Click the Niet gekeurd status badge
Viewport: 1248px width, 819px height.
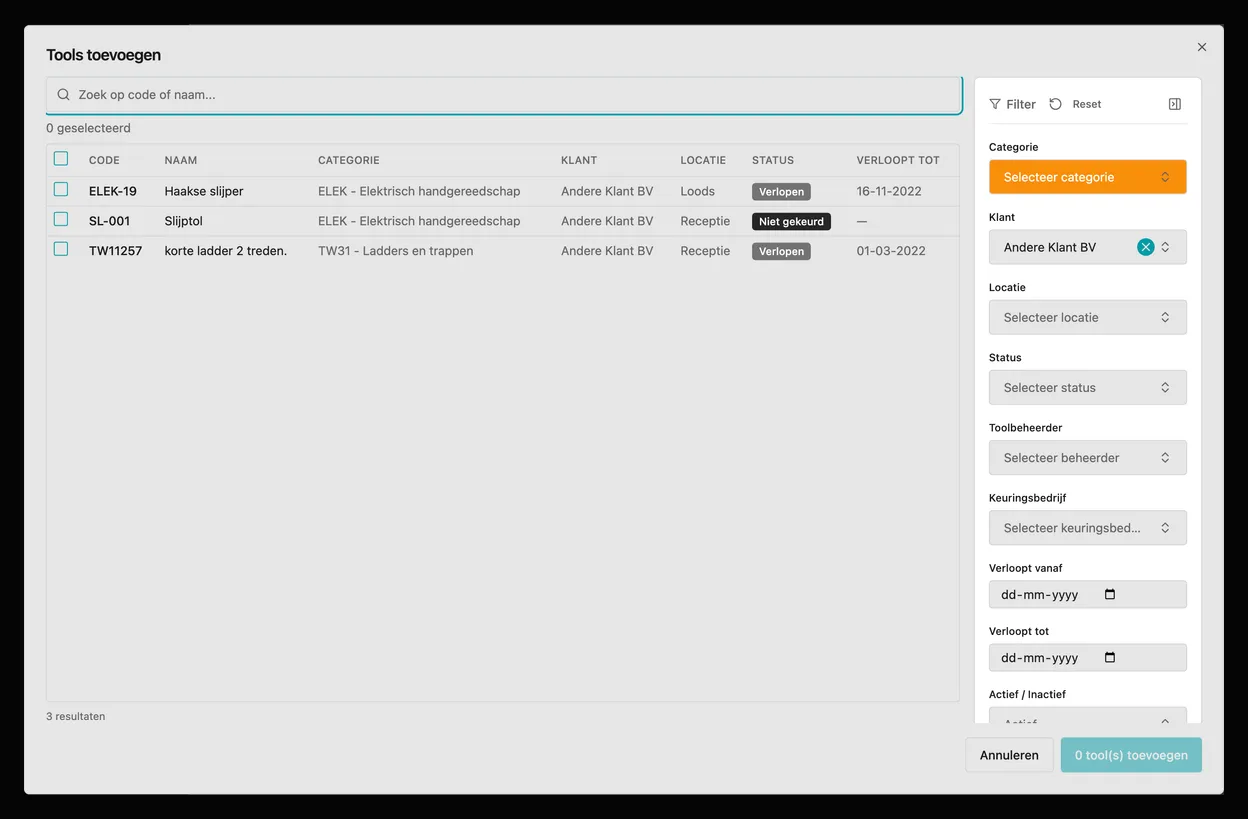point(791,222)
